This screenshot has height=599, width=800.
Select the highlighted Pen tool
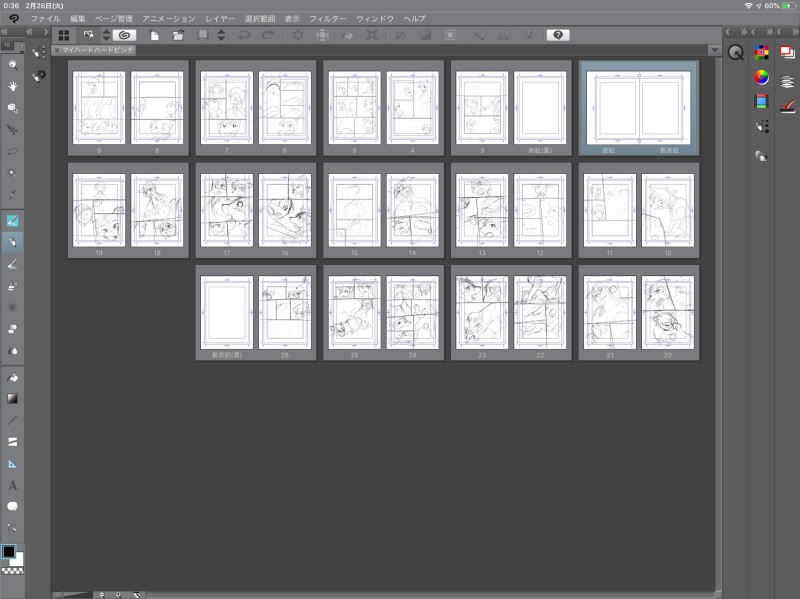pyautogui.click(x=12, y=221)
